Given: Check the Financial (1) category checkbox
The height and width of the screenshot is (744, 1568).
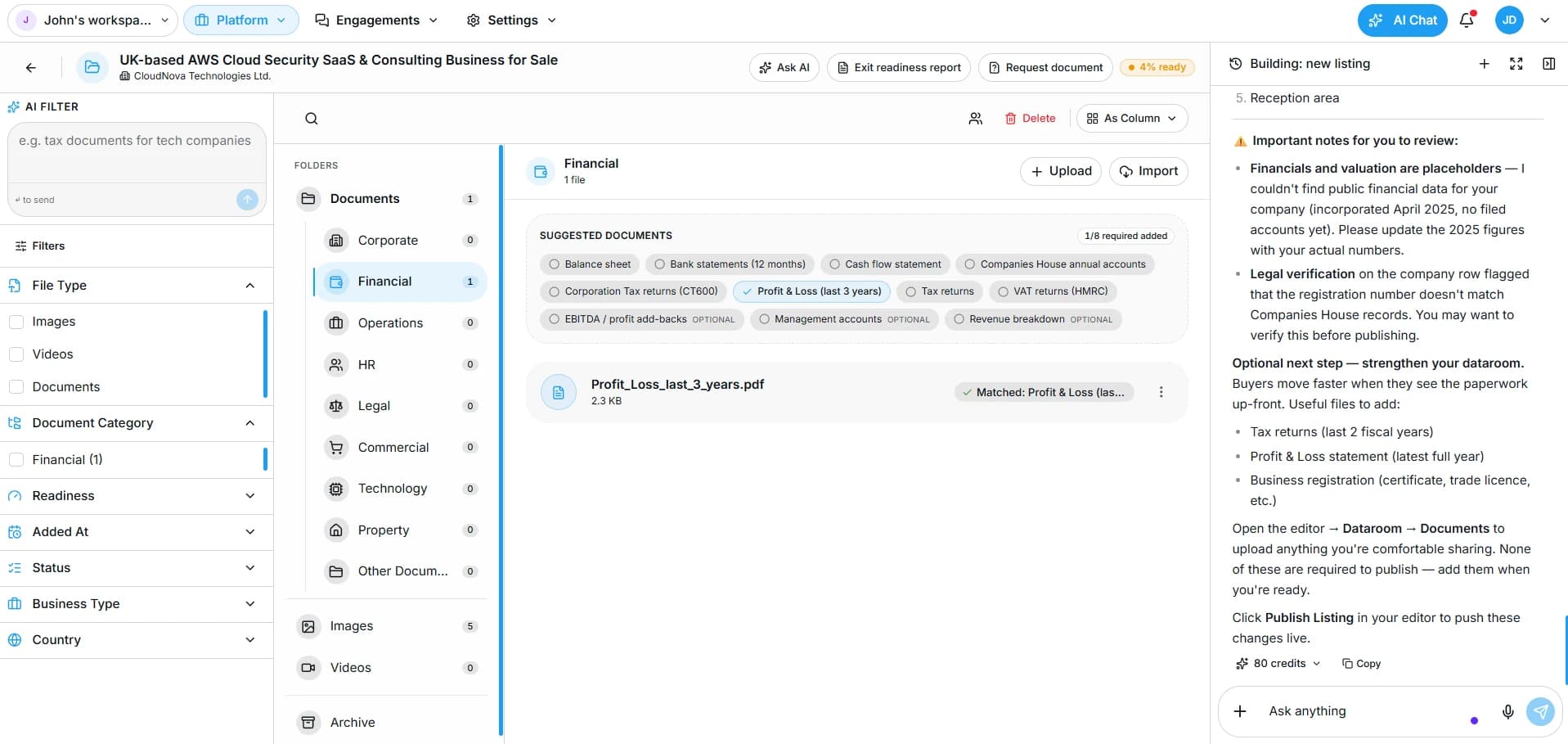Looking at the screenshot, I should coord(16,460).
